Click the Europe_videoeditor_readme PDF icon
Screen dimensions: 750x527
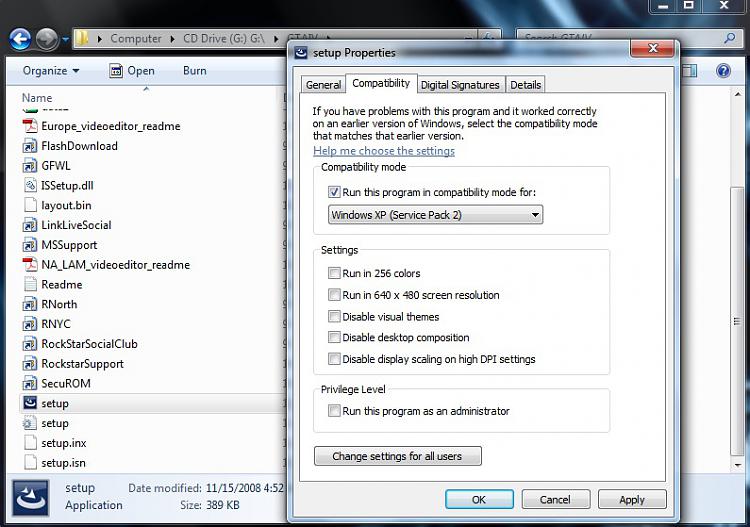click(30, 126)
